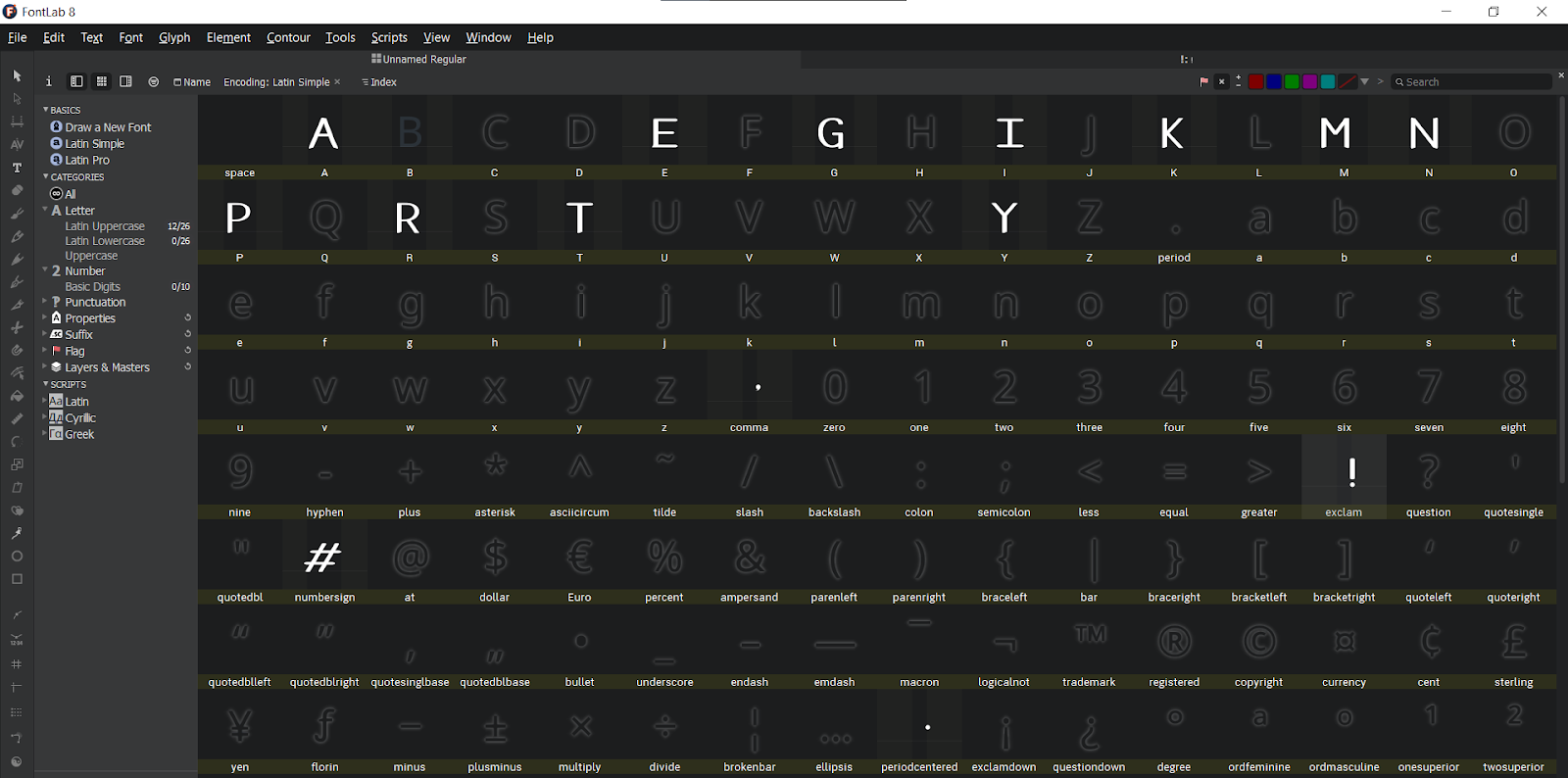
Task: Filter by Basic Digits
Action: (92, 287)
